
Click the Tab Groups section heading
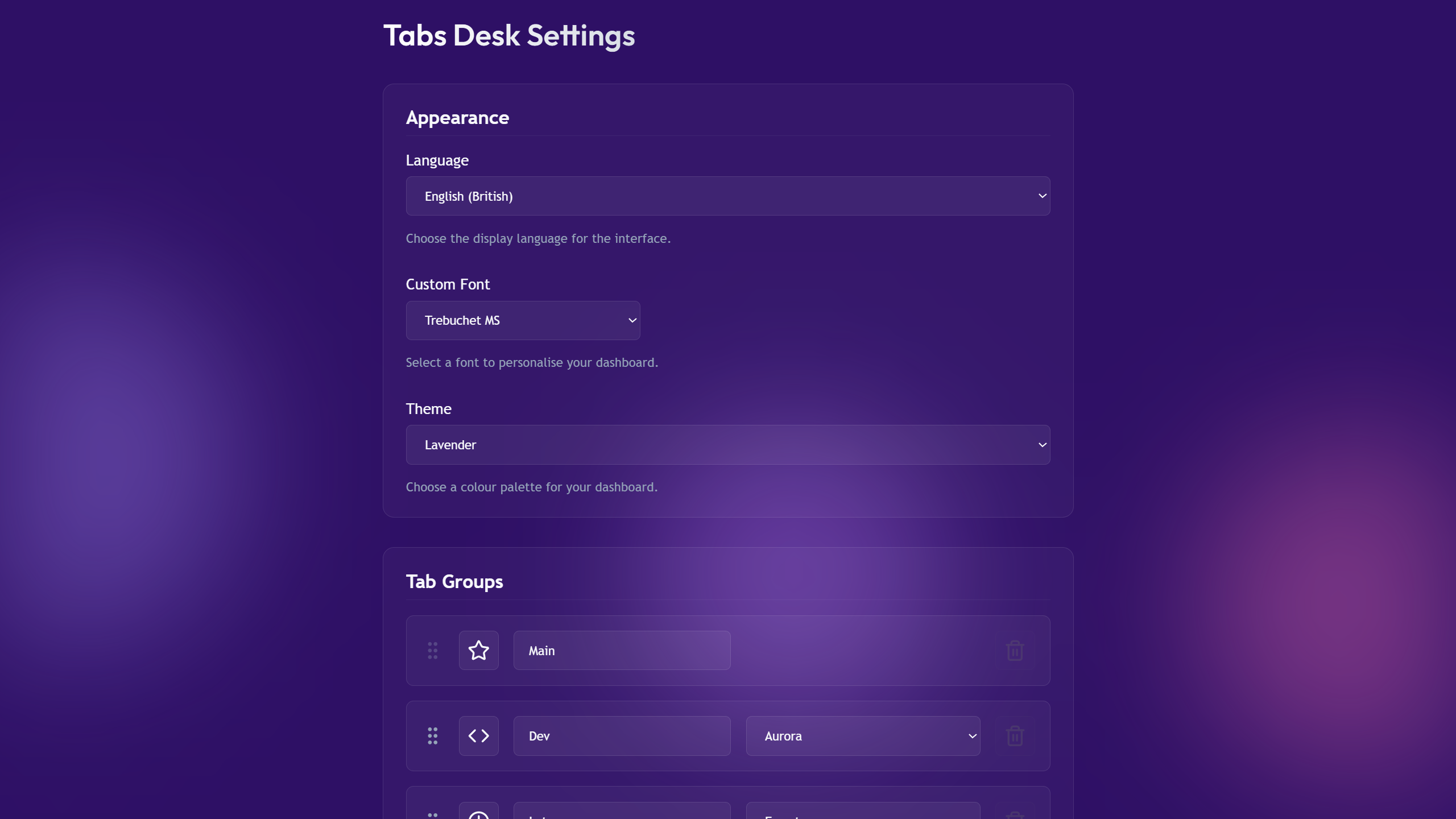454,581
